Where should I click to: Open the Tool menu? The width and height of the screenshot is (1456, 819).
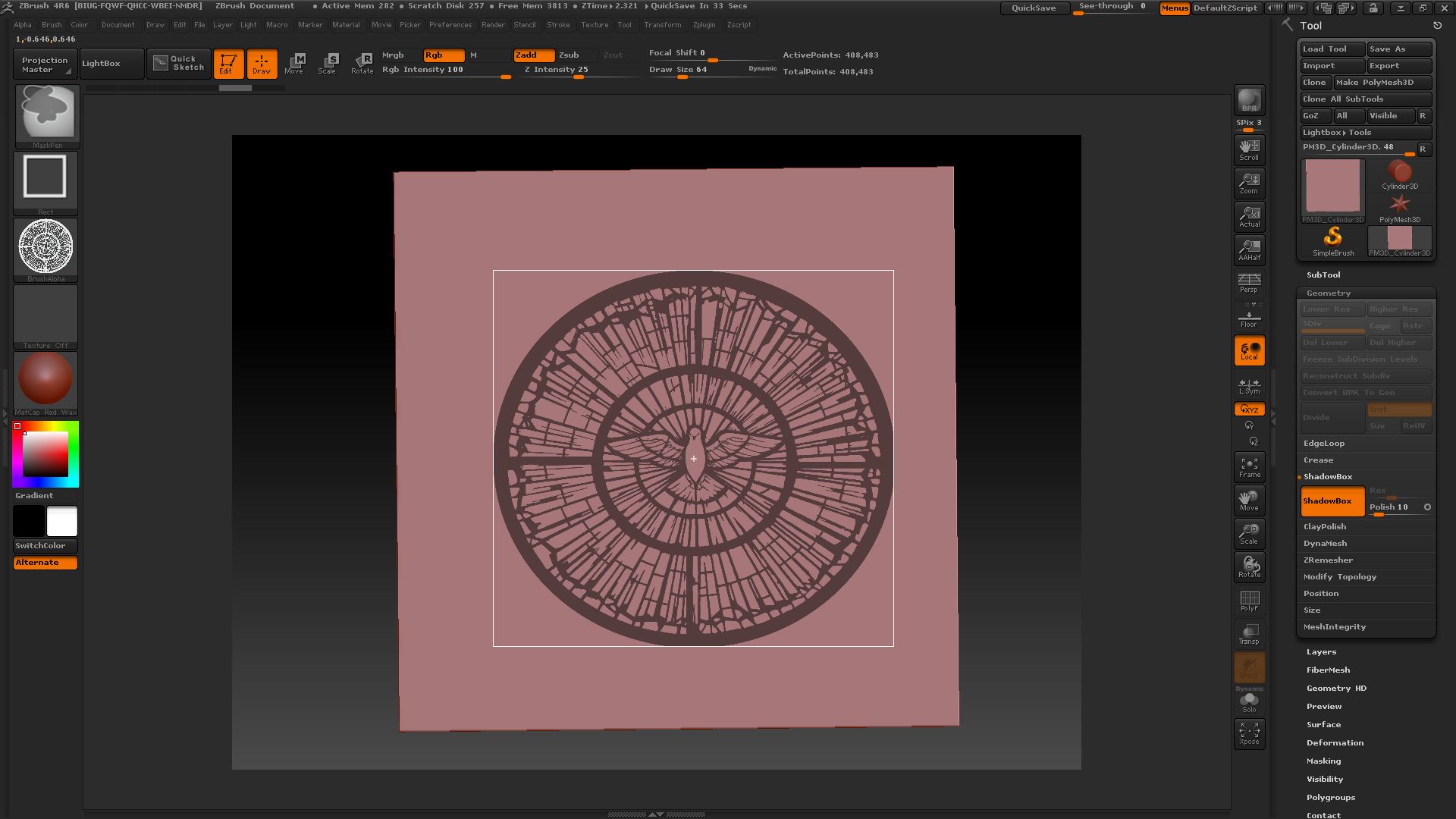tap(625, 24)
